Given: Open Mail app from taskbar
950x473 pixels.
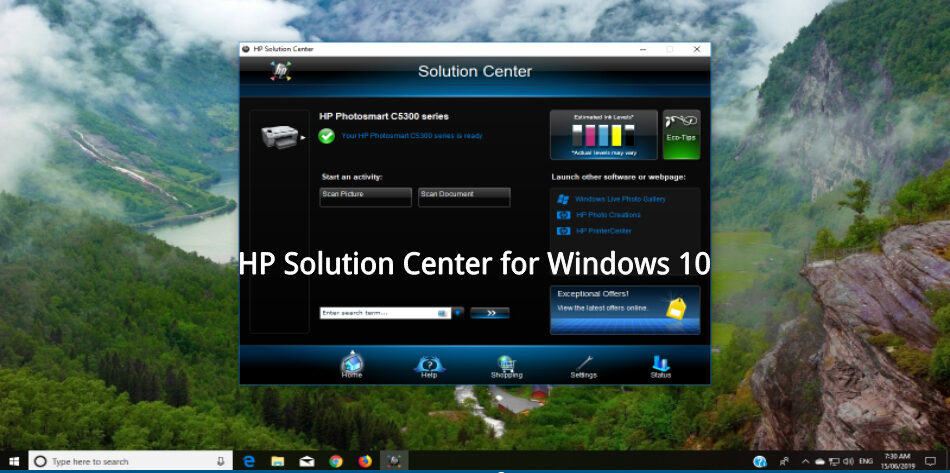Looking at the screenshot, I should click(307, 461).
